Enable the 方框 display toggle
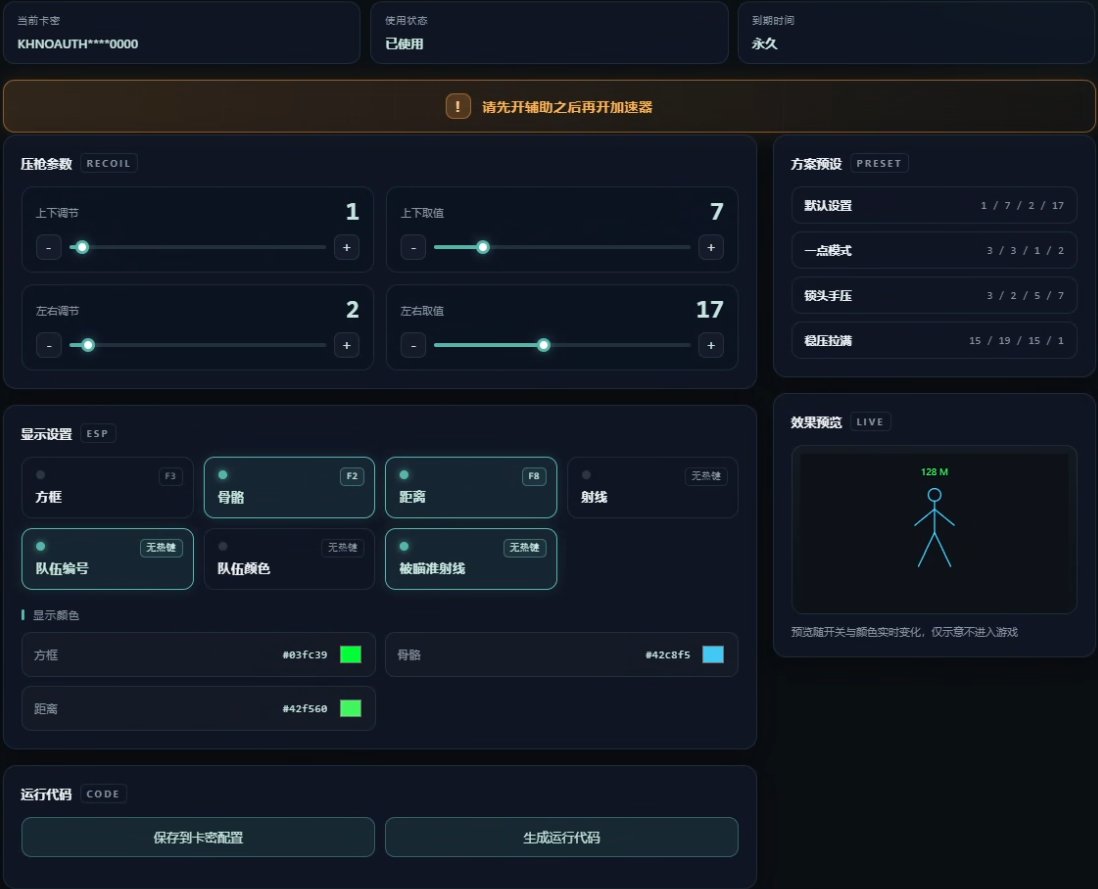1098x889 pixels. click(x=107, y=487)
